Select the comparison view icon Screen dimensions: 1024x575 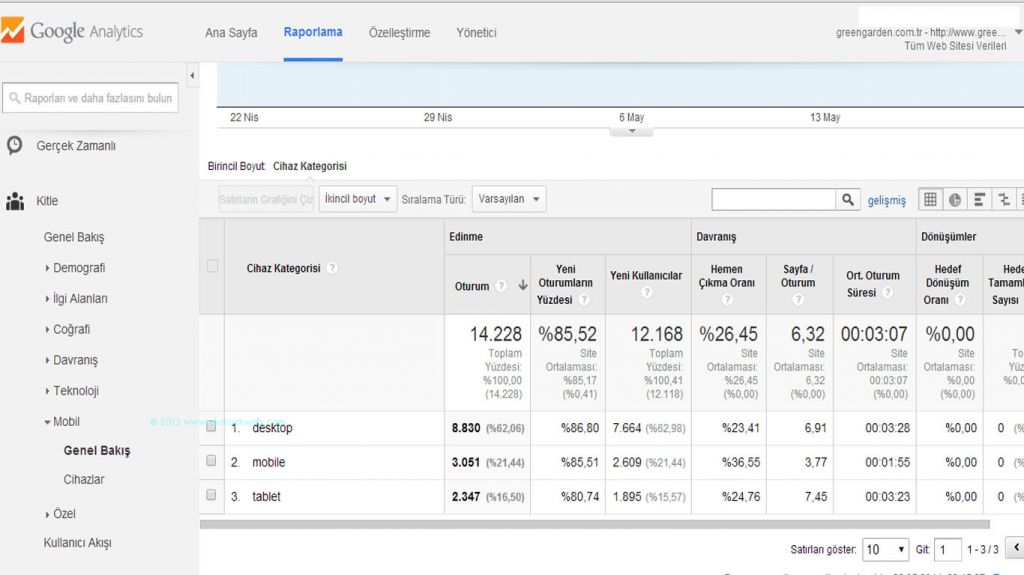coord(1004,200)
